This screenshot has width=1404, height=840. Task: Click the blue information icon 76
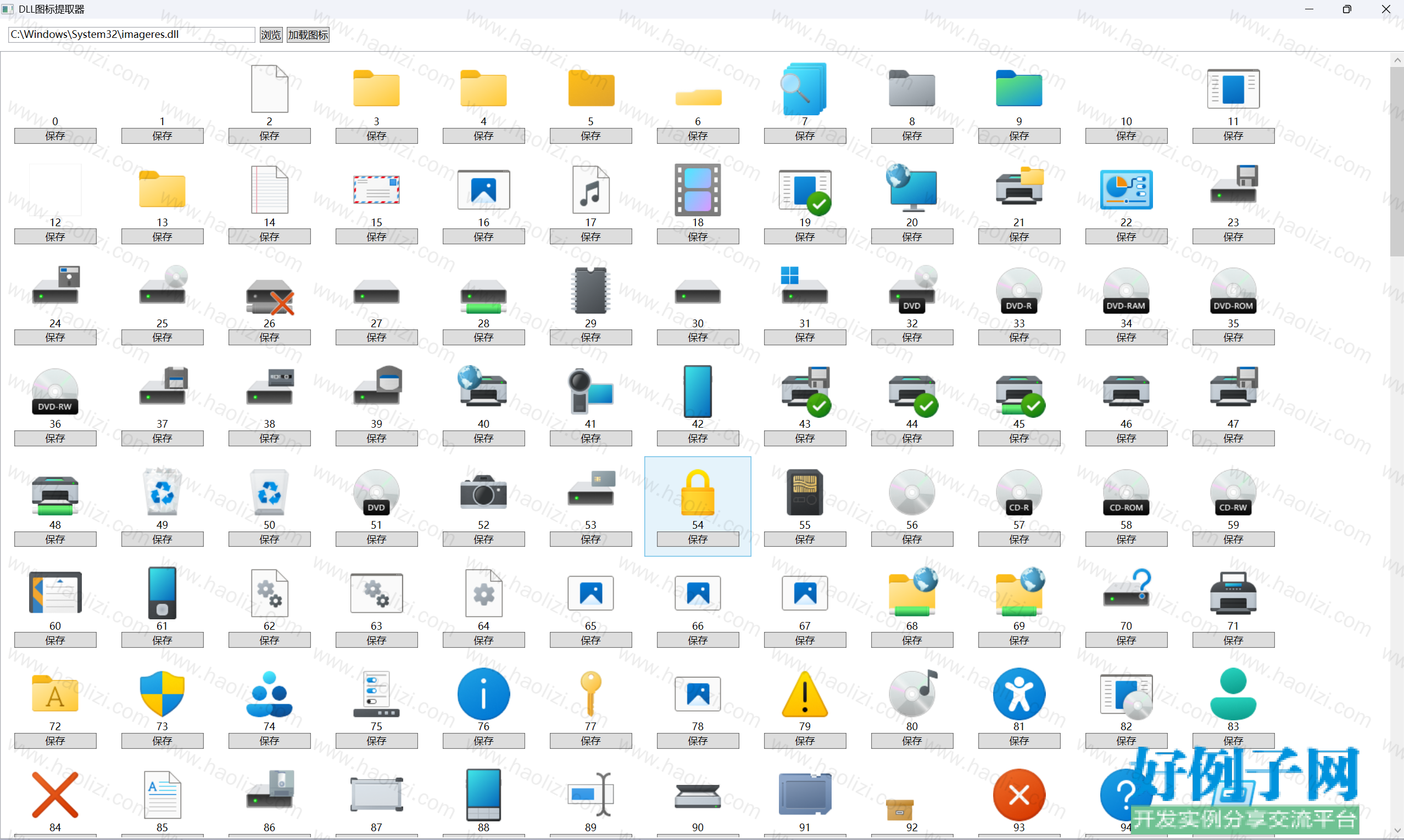(484, 694)
